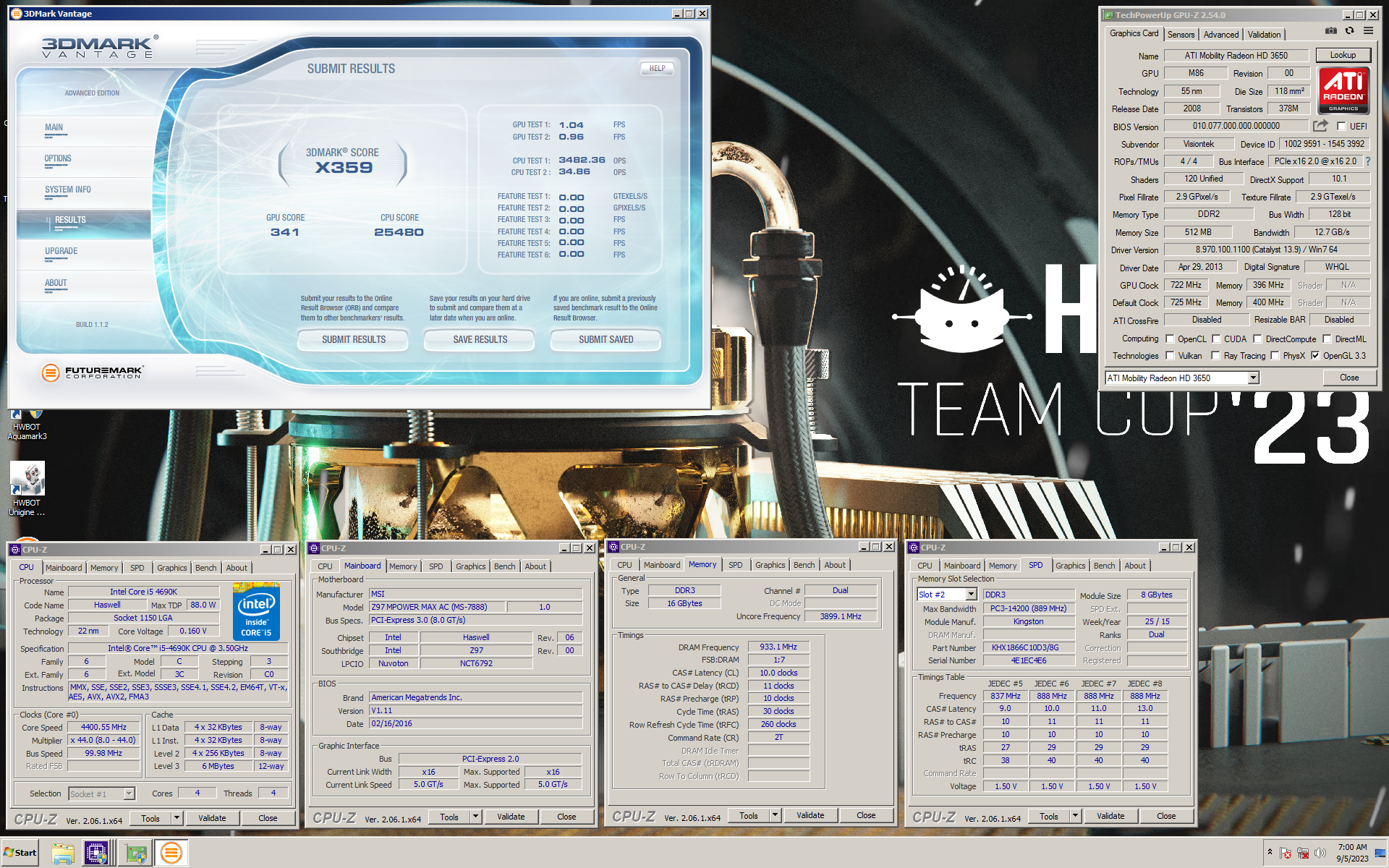1389x868 pixels.
Task: Click the GPU-Z taskbar icon
Action: pyautogui.click(x=135, y=854)
